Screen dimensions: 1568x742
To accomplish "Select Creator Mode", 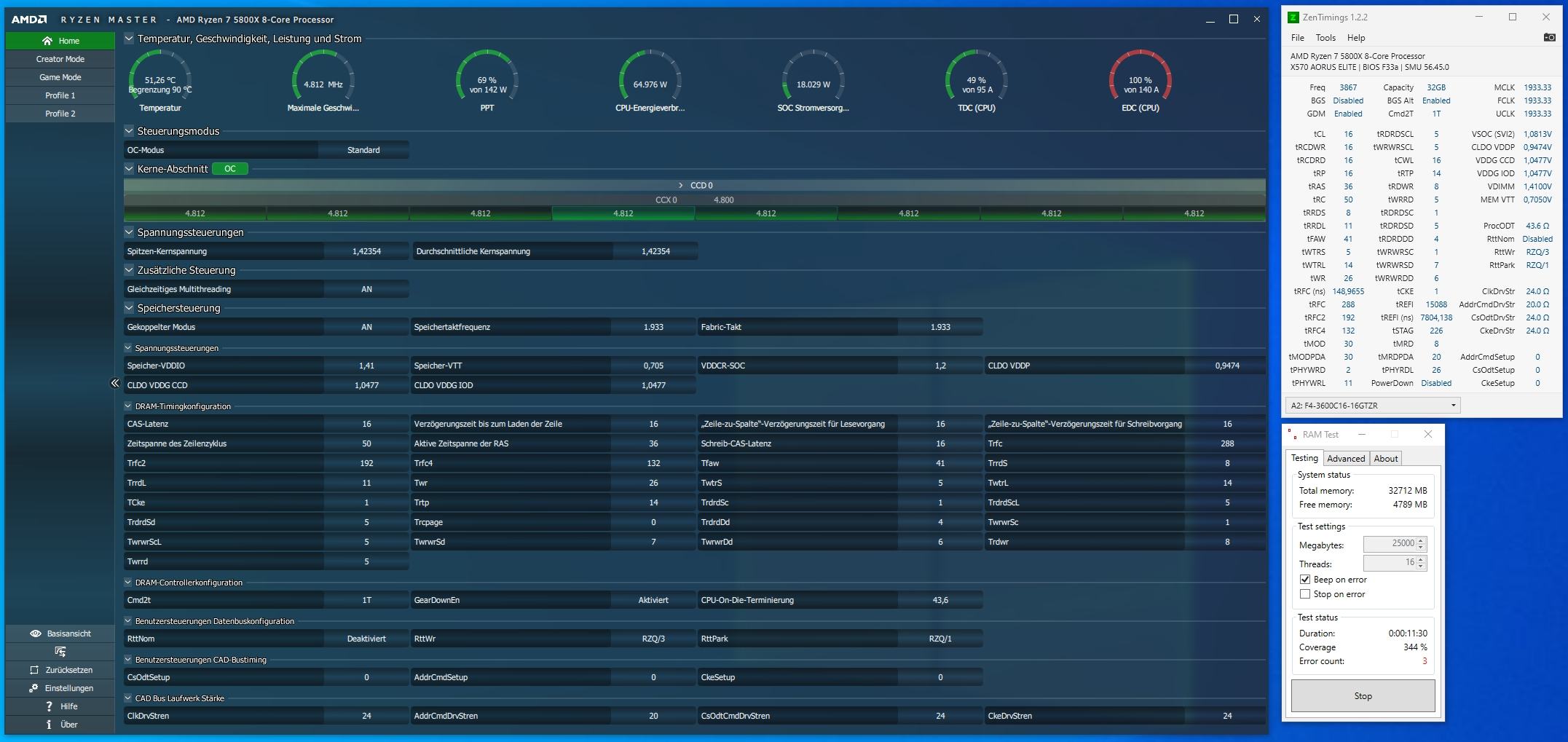I will (x=60, y=59).
